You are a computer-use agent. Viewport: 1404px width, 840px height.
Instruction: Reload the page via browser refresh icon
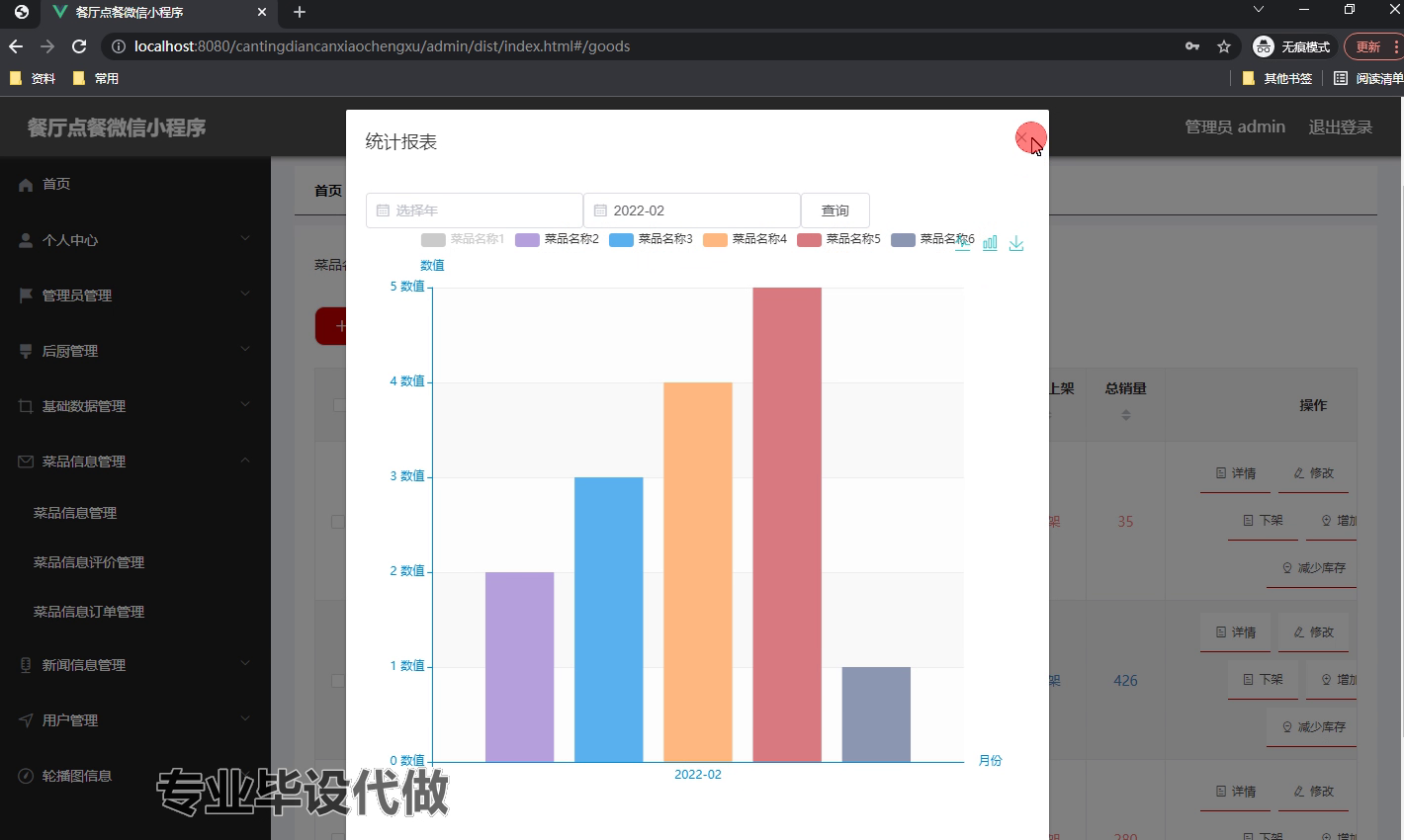point(79,46)
